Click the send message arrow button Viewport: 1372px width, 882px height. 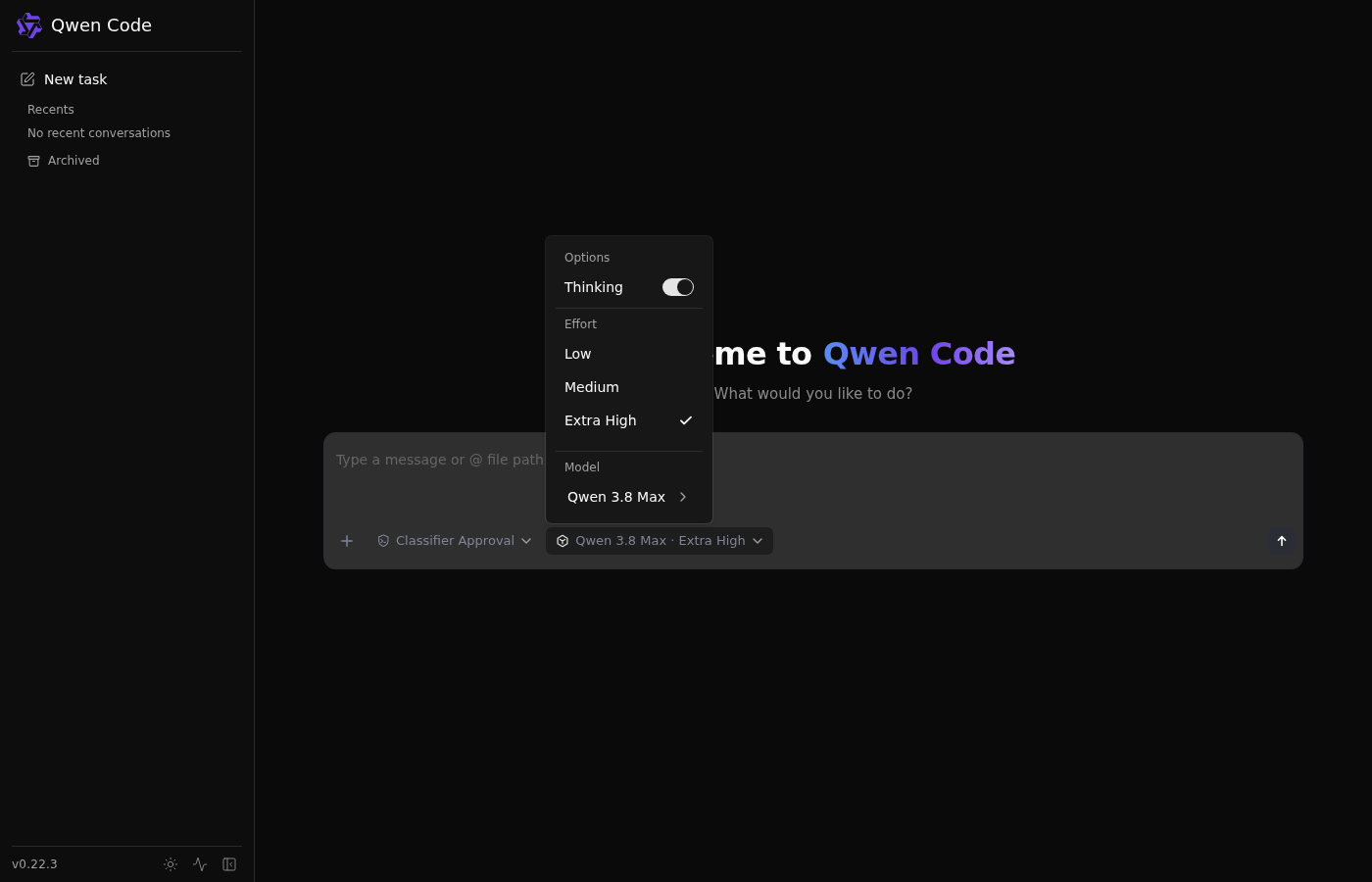click(1282, 541)
